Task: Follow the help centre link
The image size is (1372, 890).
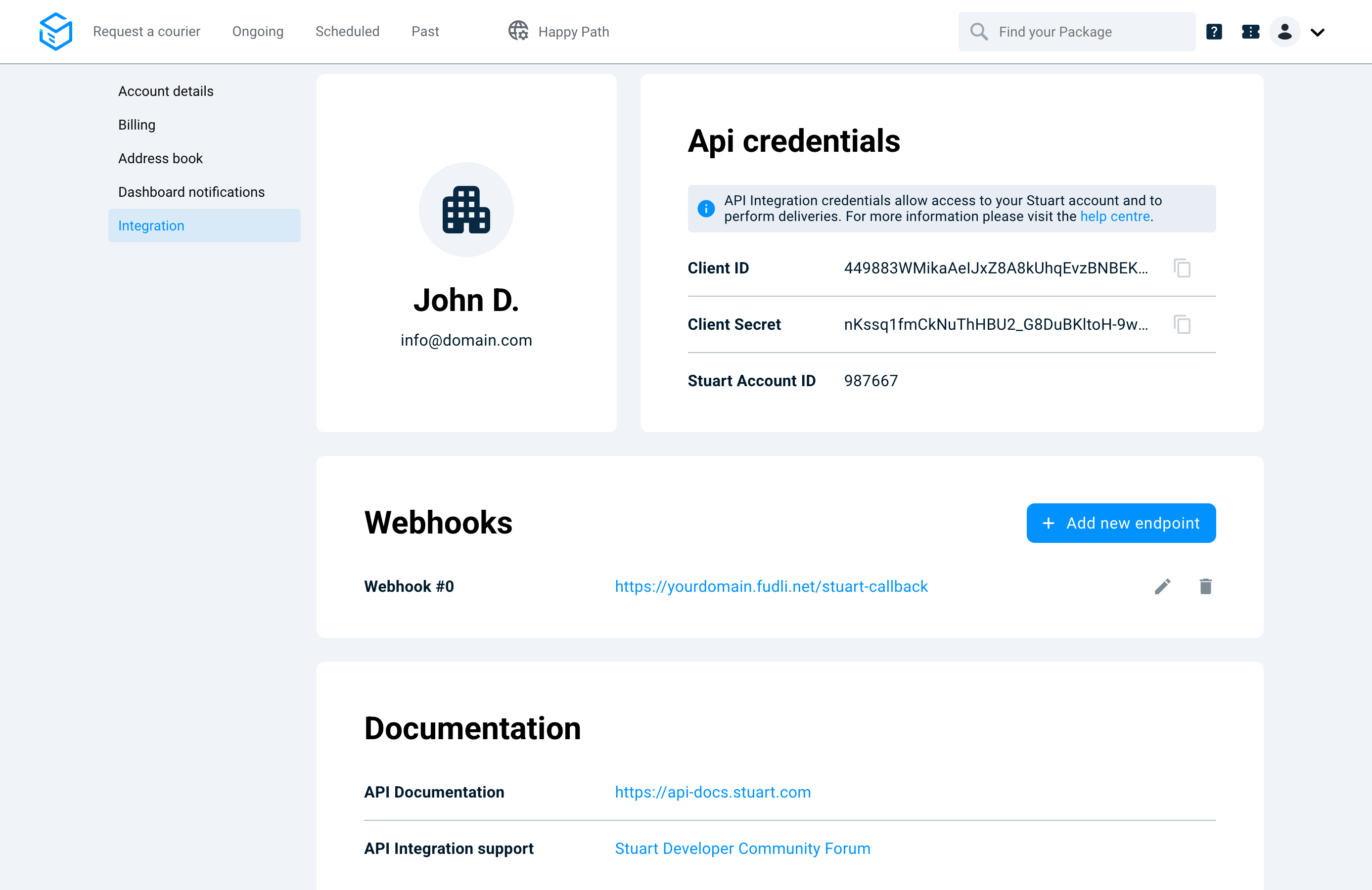Action: tap(1114, 217)
